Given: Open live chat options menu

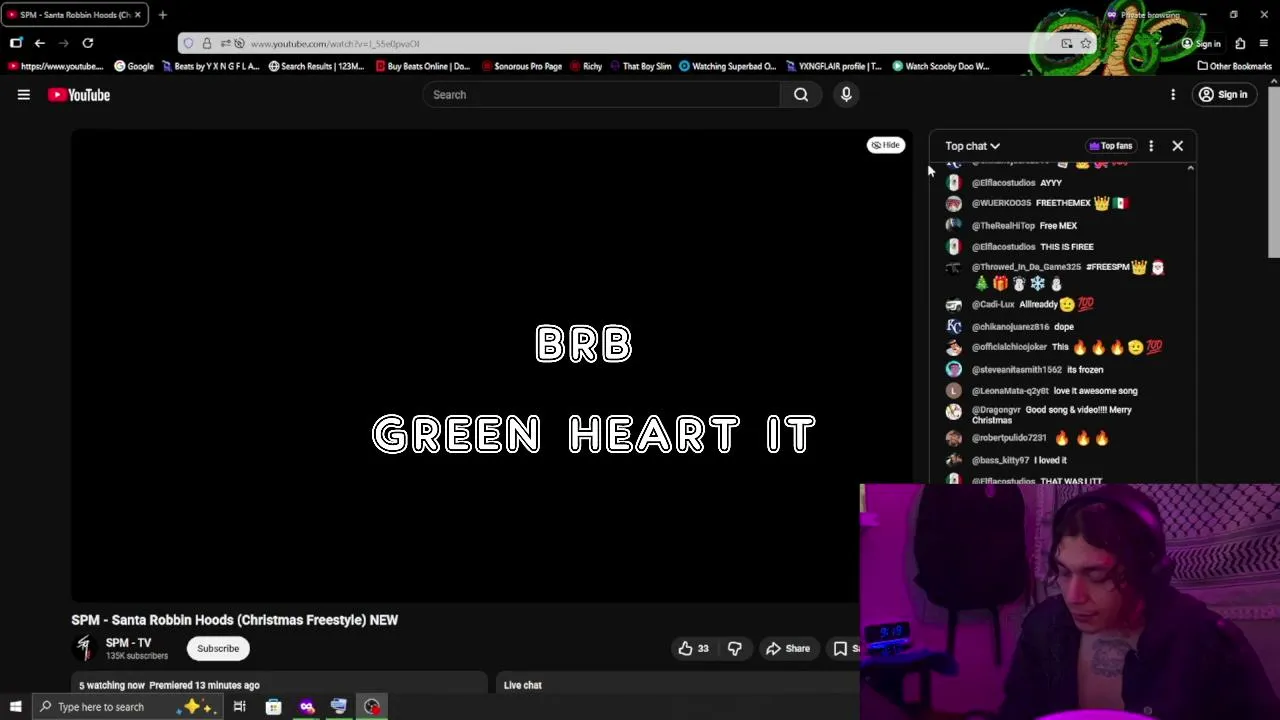Looking at the screenshot, I should point(1151,146).
